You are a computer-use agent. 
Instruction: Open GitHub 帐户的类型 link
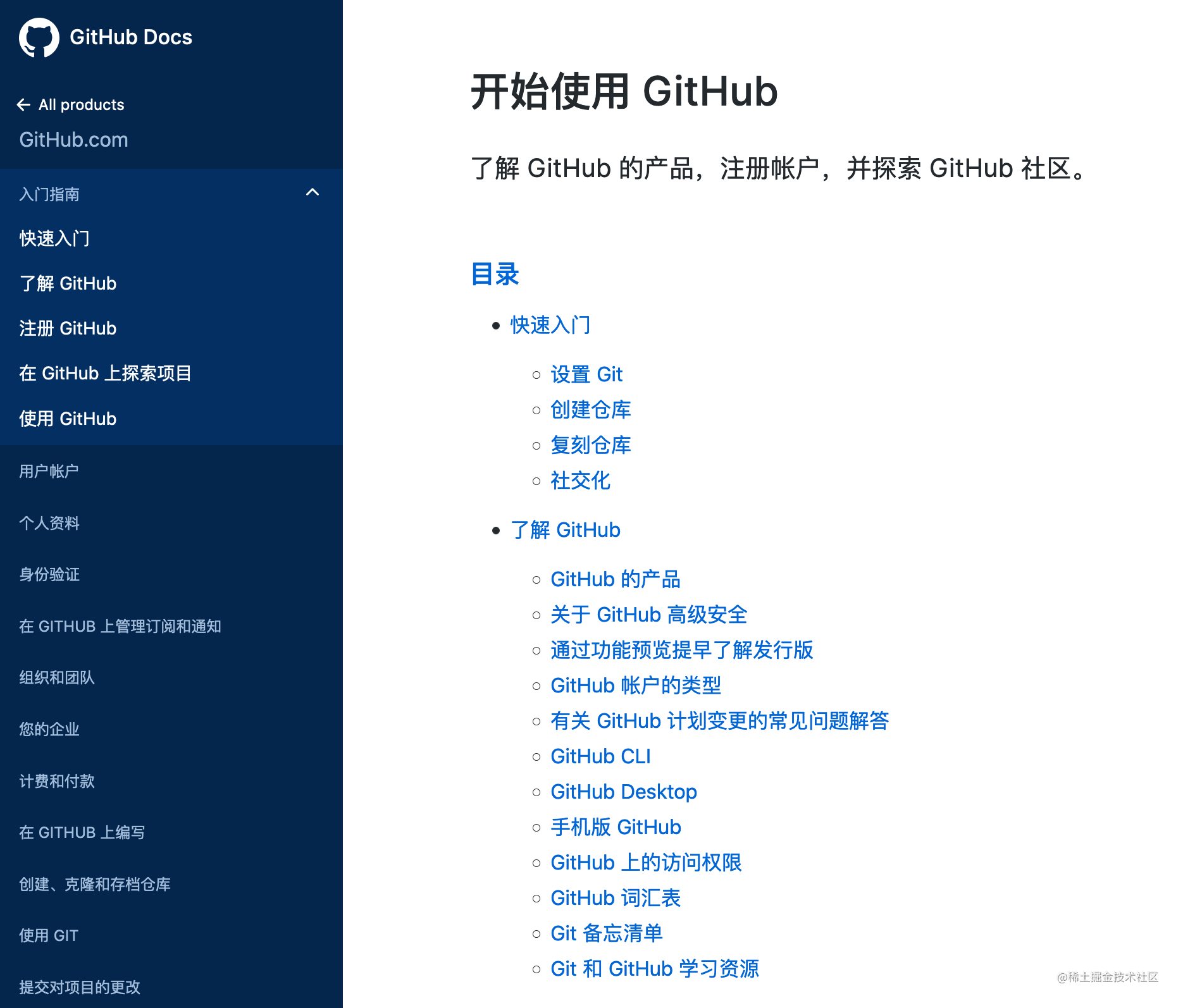[x=636, y=685]
